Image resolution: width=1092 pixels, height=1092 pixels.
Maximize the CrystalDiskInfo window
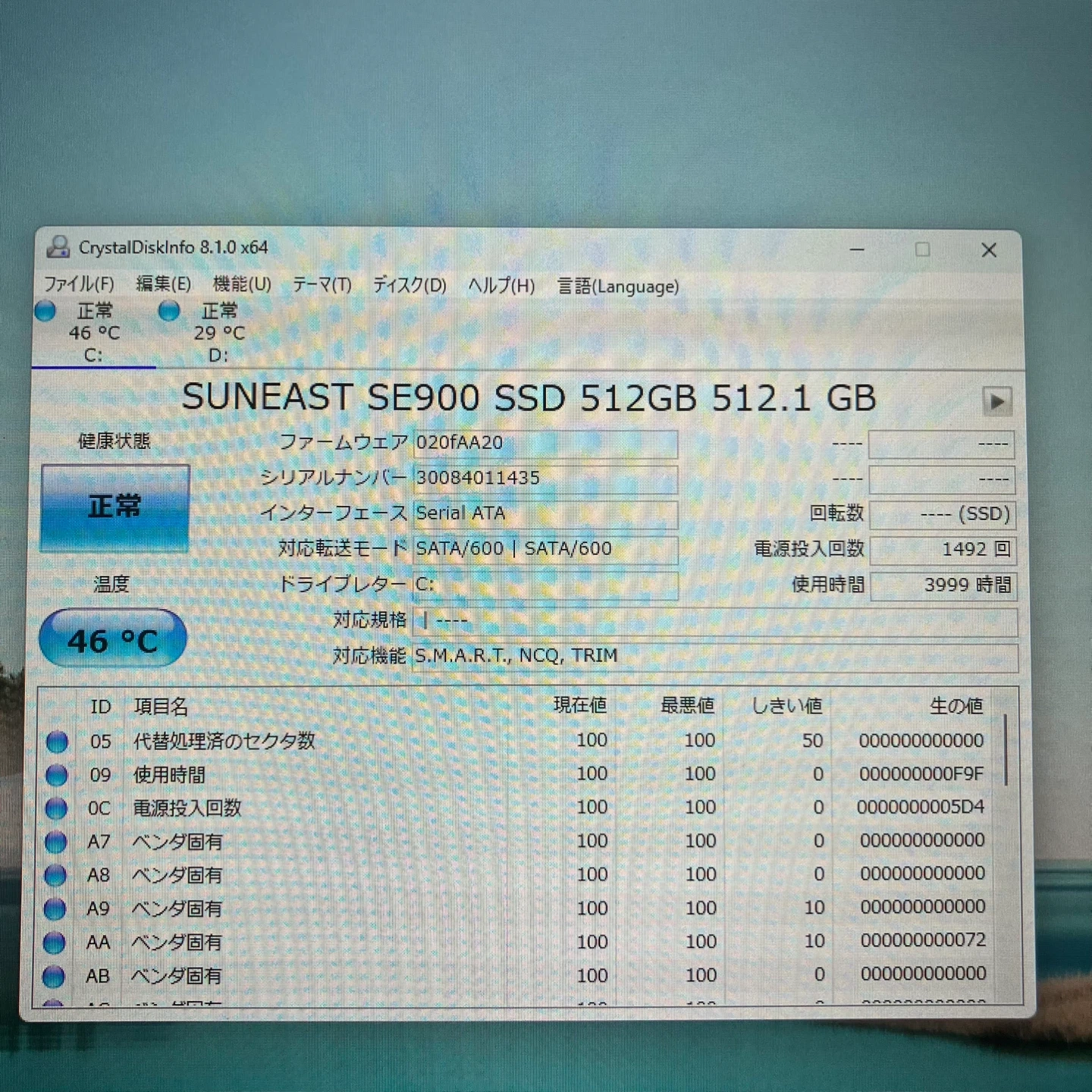point(923,249)
